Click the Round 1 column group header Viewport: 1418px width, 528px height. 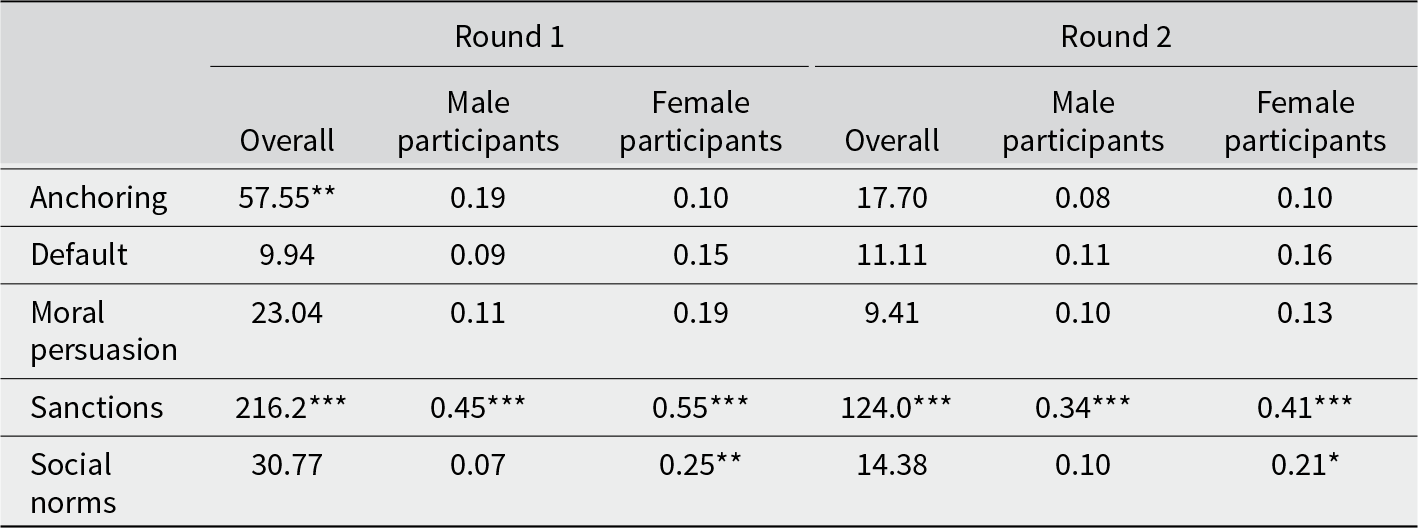[509, 37]
